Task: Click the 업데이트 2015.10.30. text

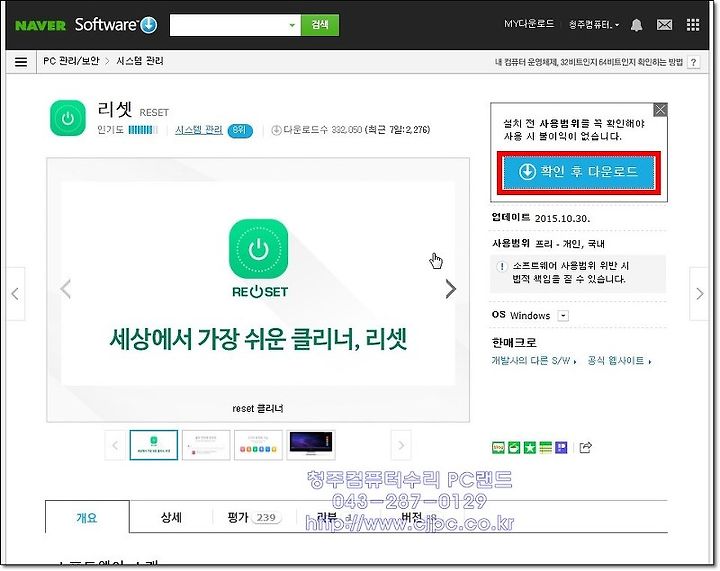Action: [541, 218]
